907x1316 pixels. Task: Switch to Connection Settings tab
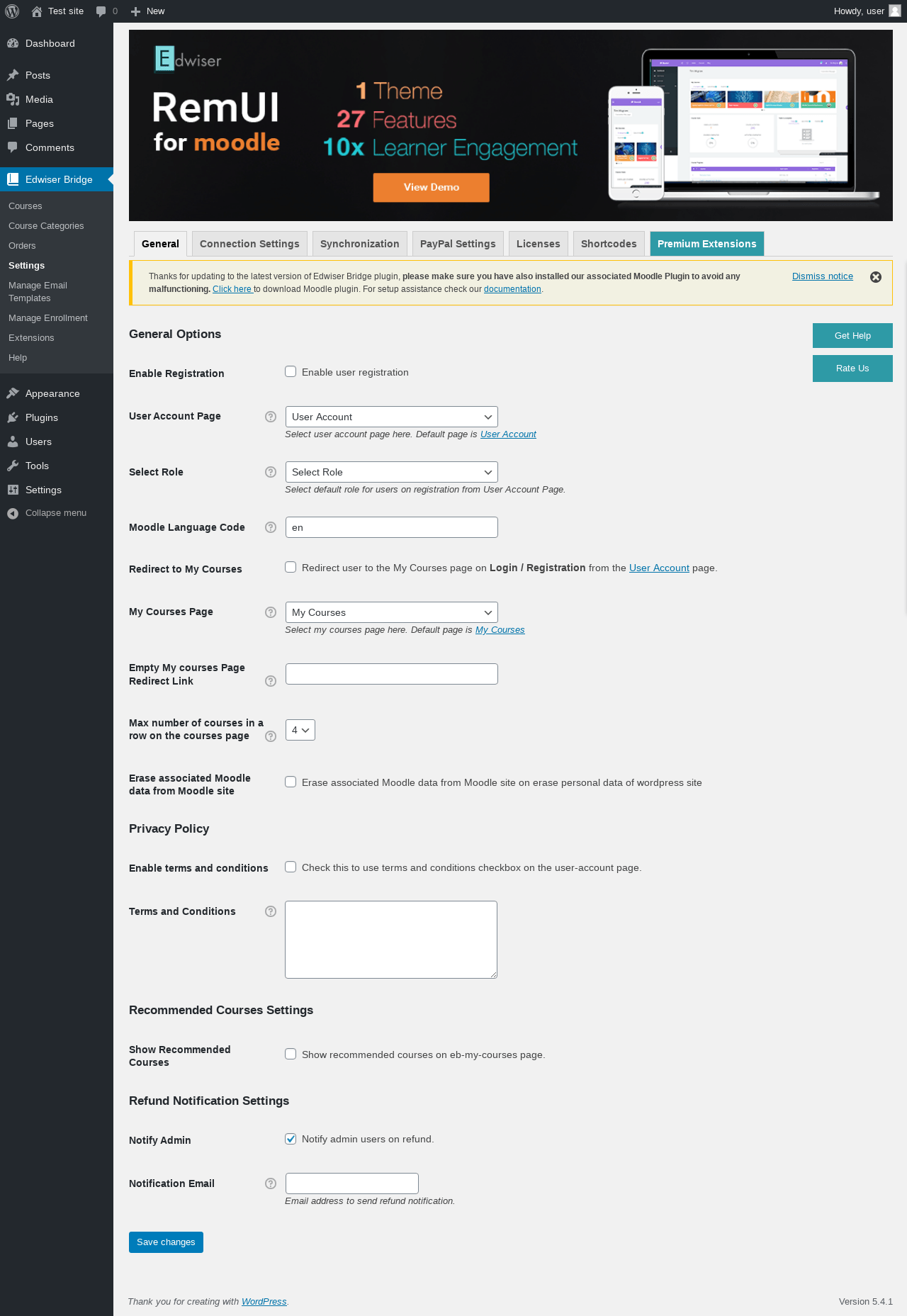click(249, 244)
